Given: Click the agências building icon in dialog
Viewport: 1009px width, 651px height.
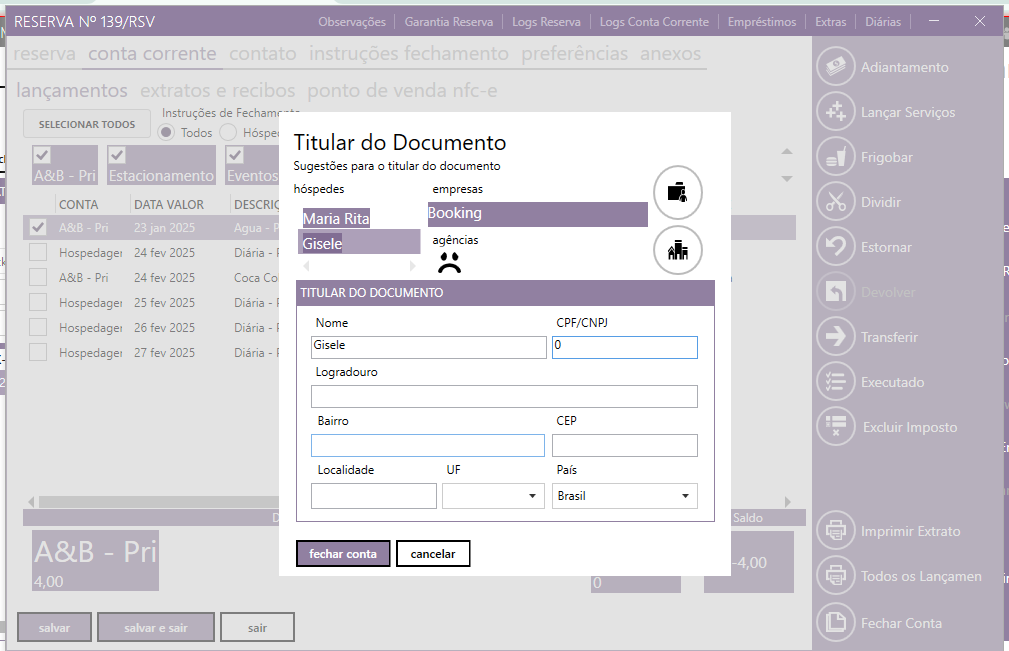Looking at the screenshot, I should coord(678,250).
